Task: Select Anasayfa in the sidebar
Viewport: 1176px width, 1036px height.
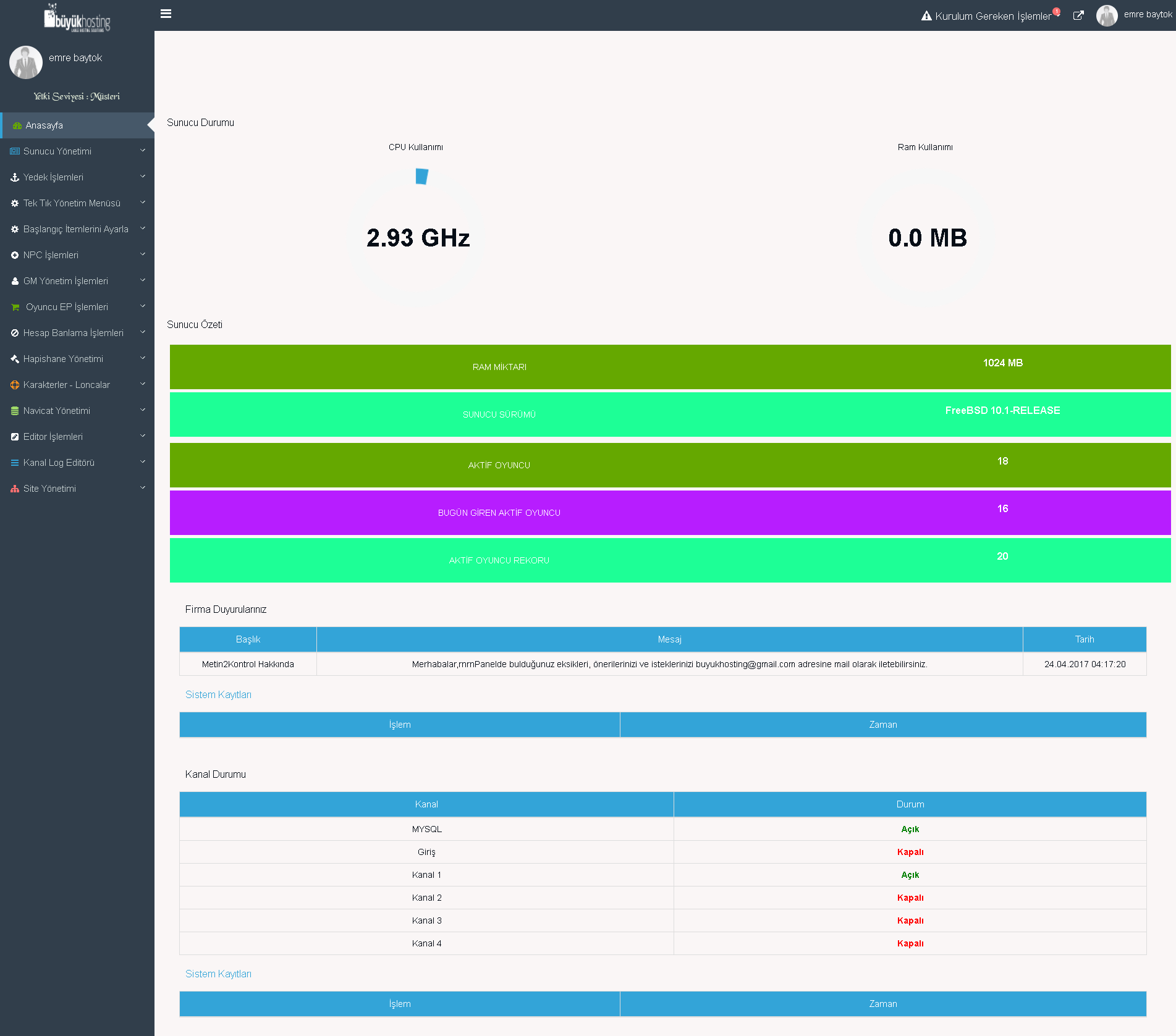Action: coord(44,125)
